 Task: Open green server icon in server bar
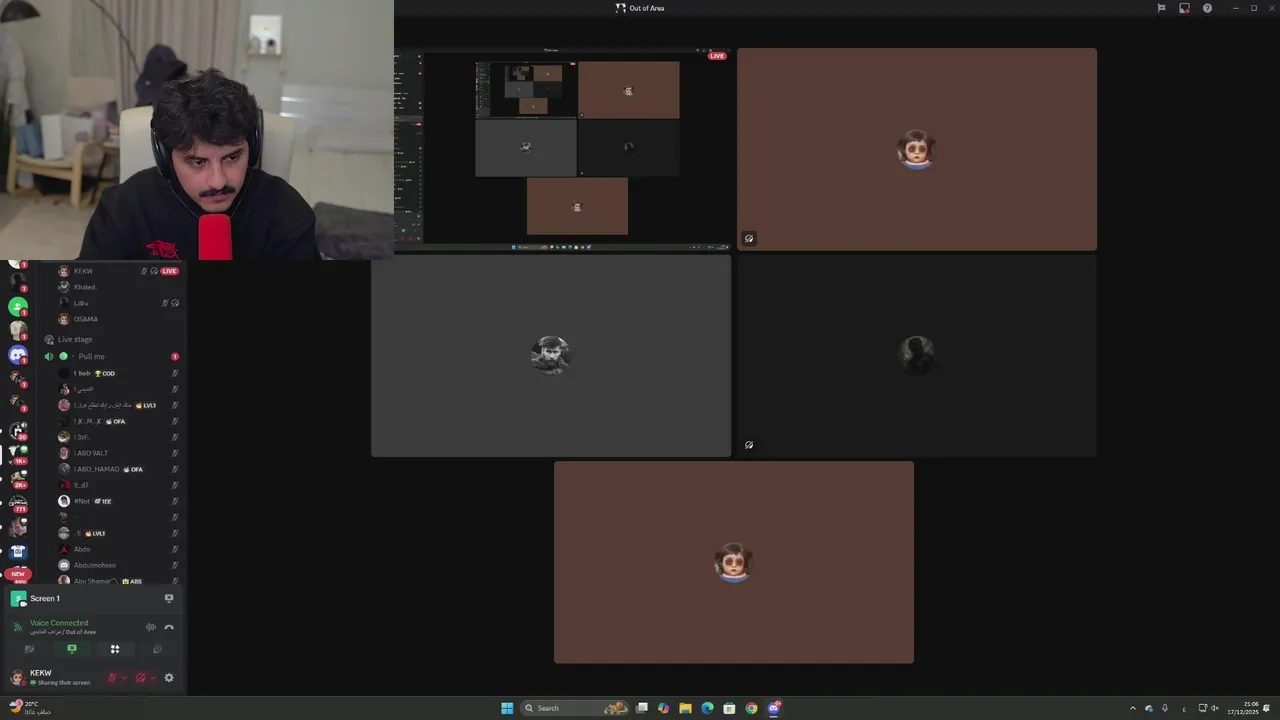click(x=18, y=307)
